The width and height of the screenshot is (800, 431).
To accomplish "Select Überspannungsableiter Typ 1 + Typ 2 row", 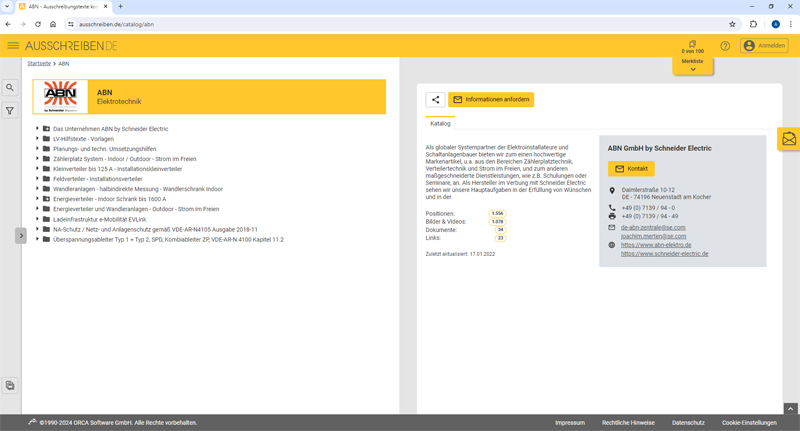I will pos(168,239).
